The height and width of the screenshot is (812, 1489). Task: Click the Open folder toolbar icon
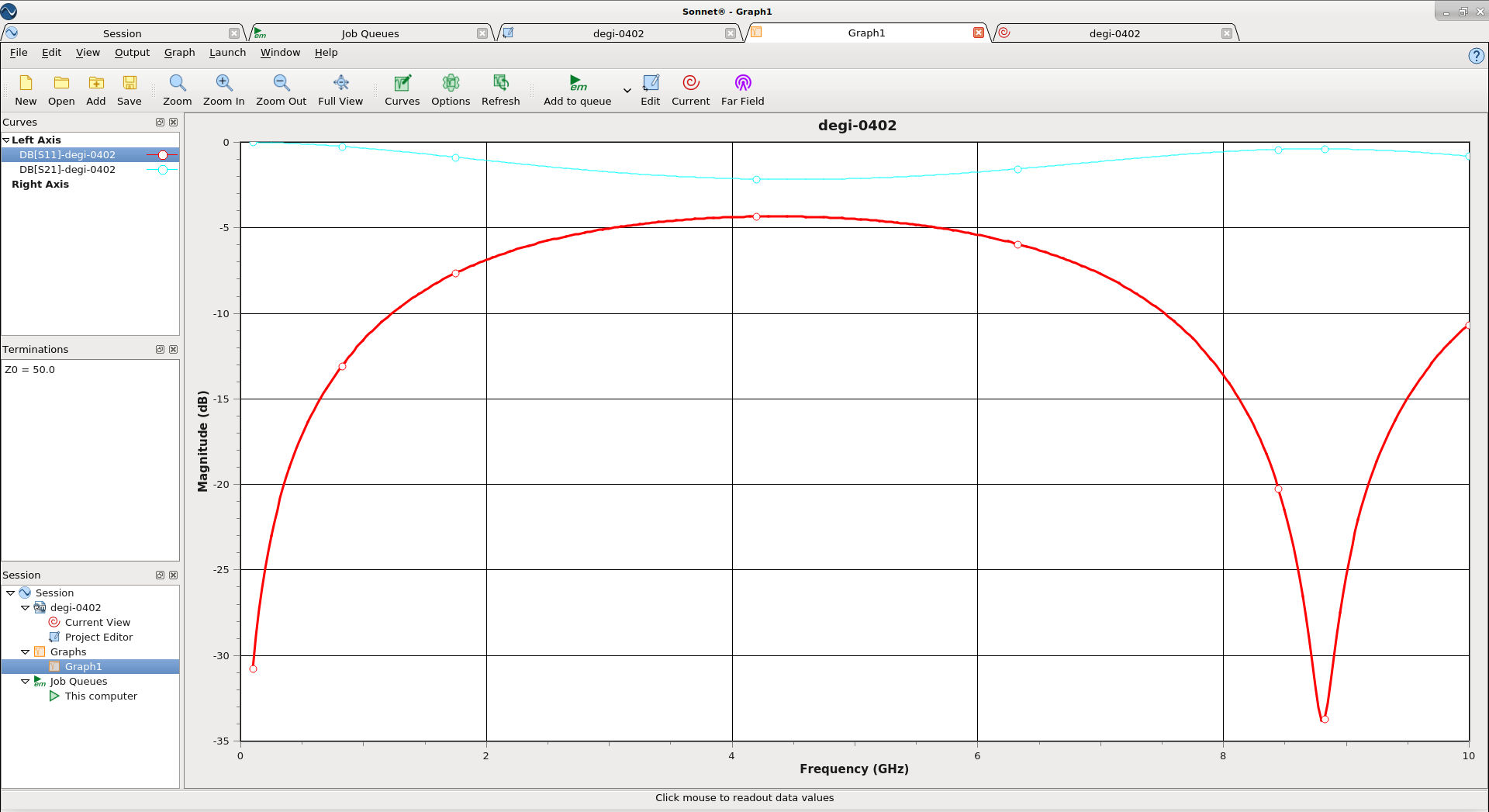pos(61,90)
